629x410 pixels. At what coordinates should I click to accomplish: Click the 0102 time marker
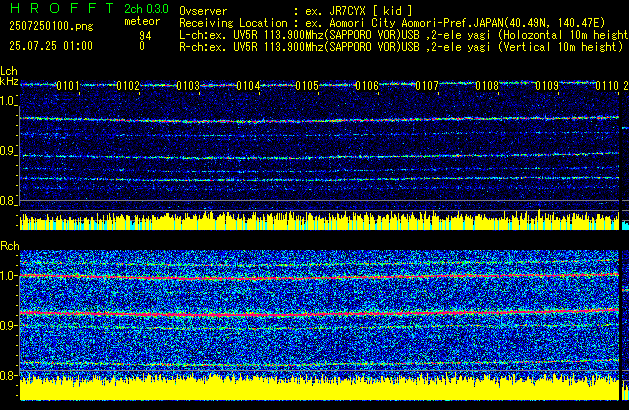pos(128,86)
